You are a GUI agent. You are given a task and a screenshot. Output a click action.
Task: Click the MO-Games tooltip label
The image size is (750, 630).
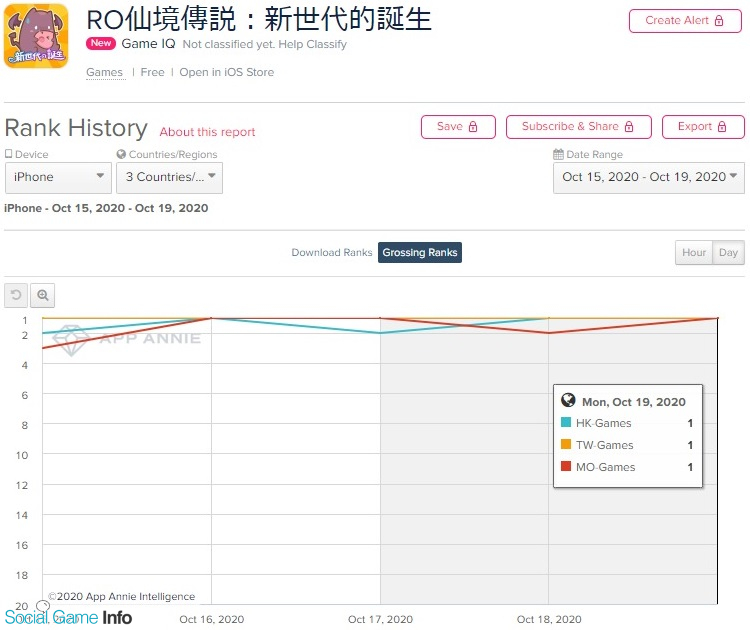(606, 467)
